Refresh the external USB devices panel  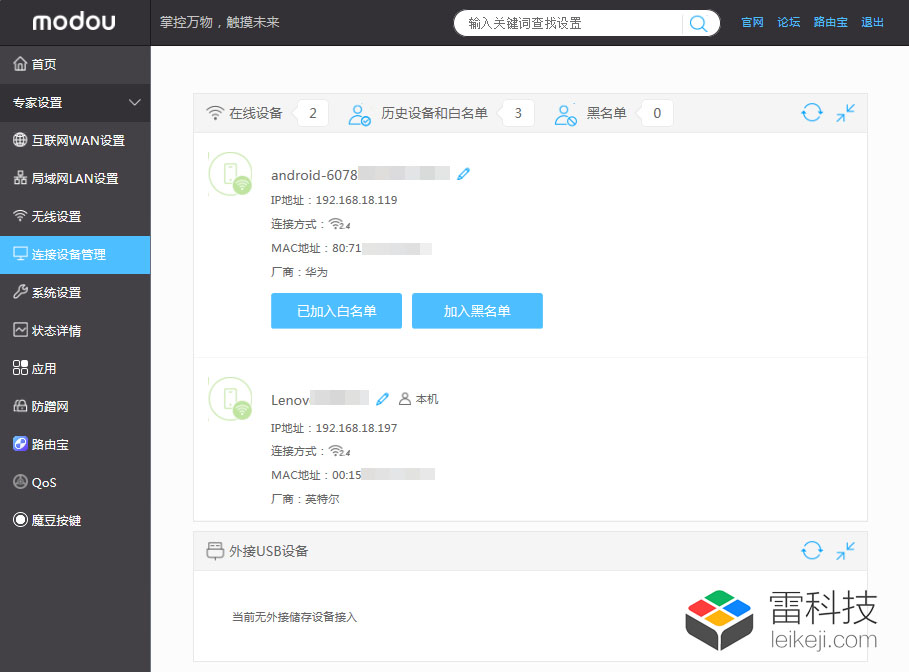[x=811, y=550]
